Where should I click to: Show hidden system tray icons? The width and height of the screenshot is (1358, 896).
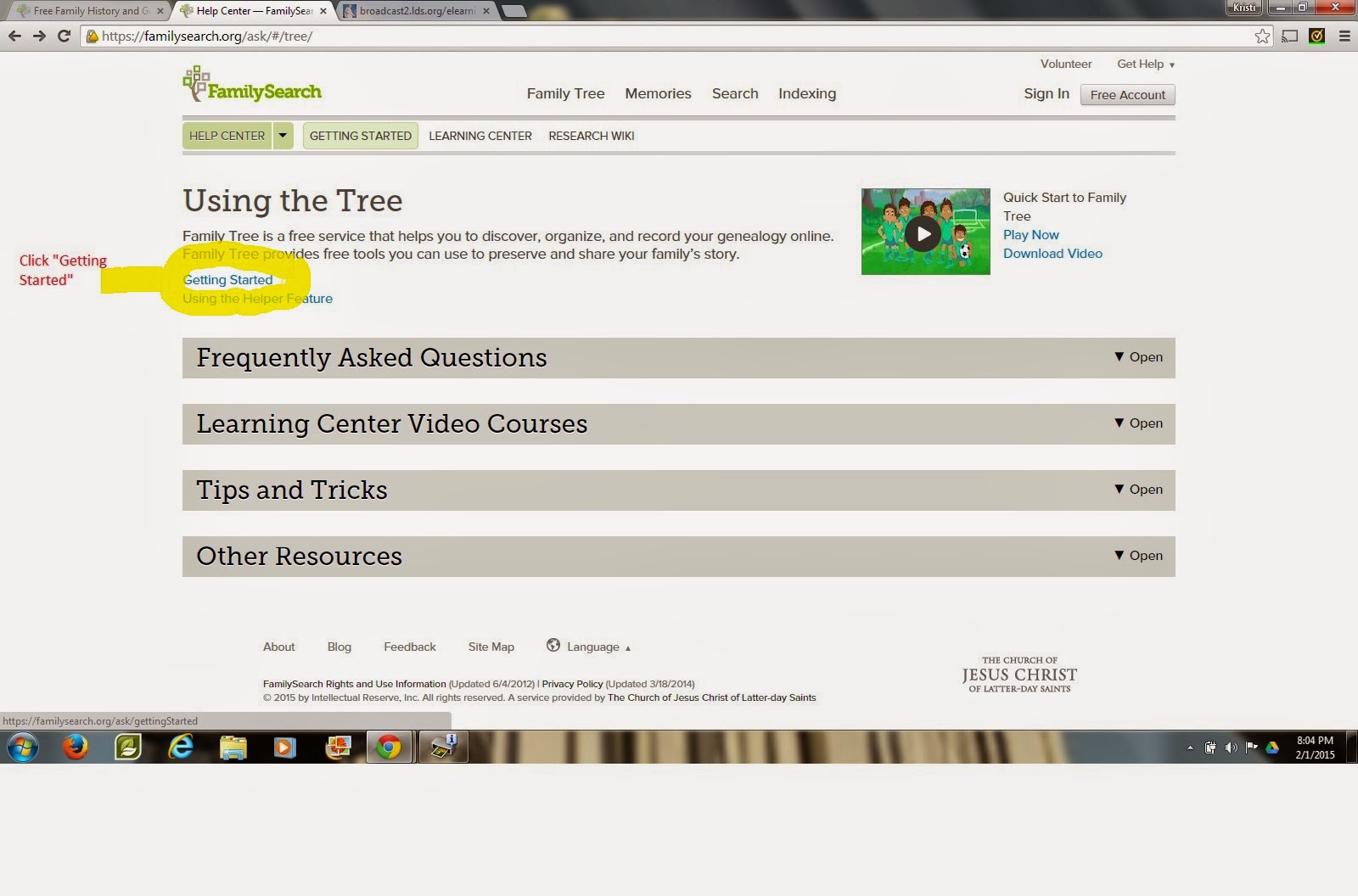(1190, 748)
